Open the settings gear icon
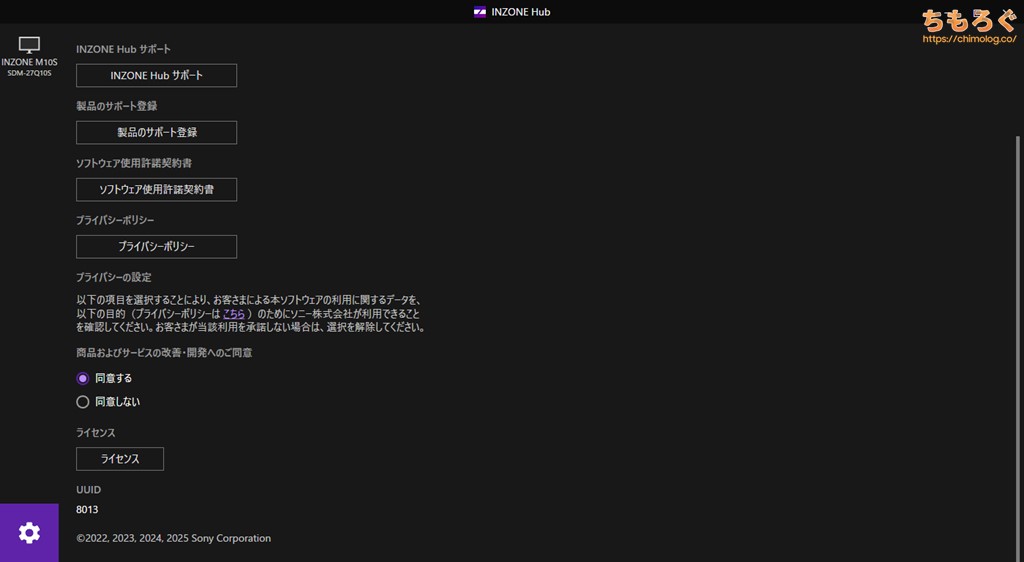 (29, 533)
